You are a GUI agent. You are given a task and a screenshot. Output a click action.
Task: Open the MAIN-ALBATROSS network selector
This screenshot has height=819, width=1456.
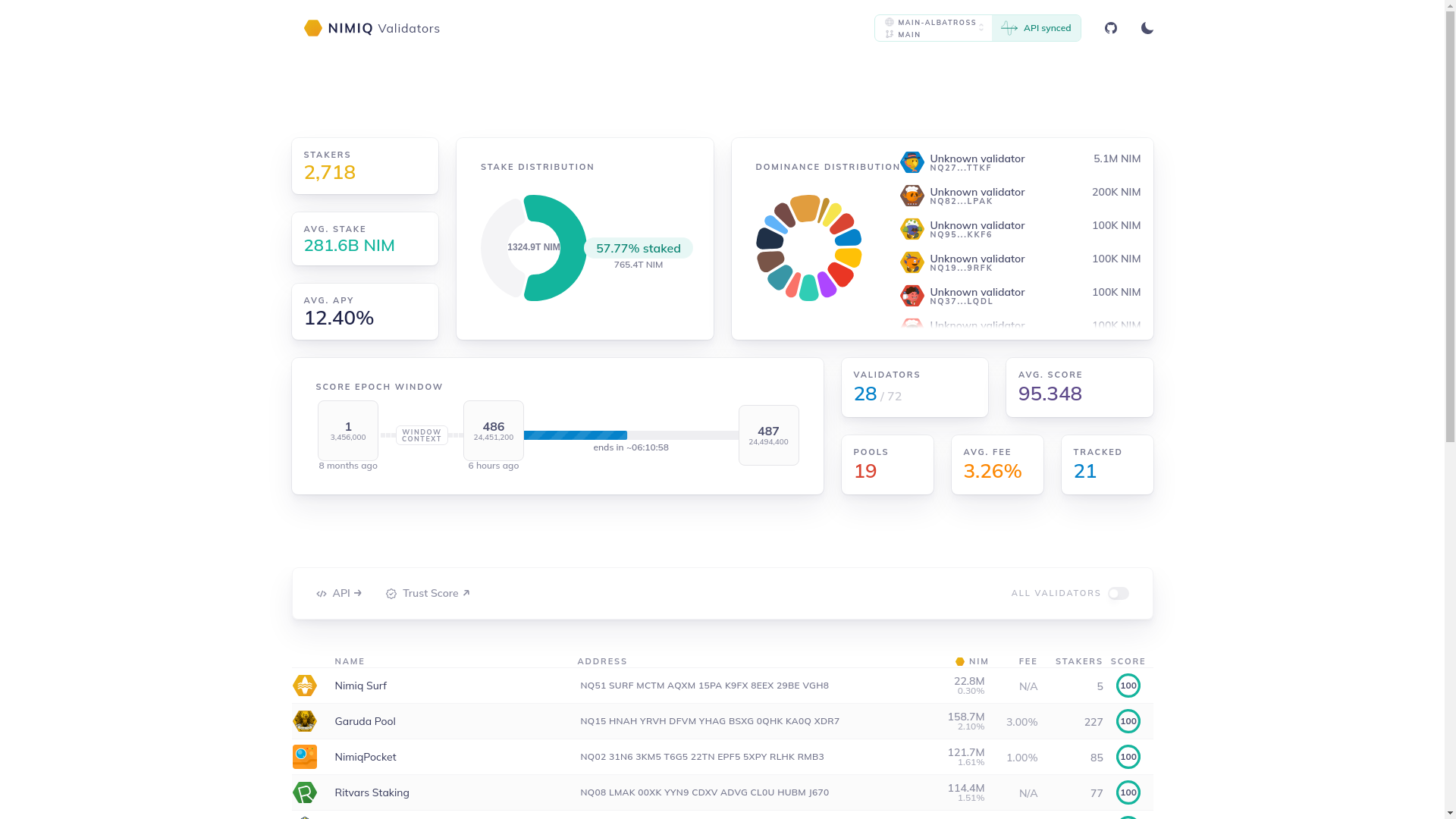pos(934,28)
